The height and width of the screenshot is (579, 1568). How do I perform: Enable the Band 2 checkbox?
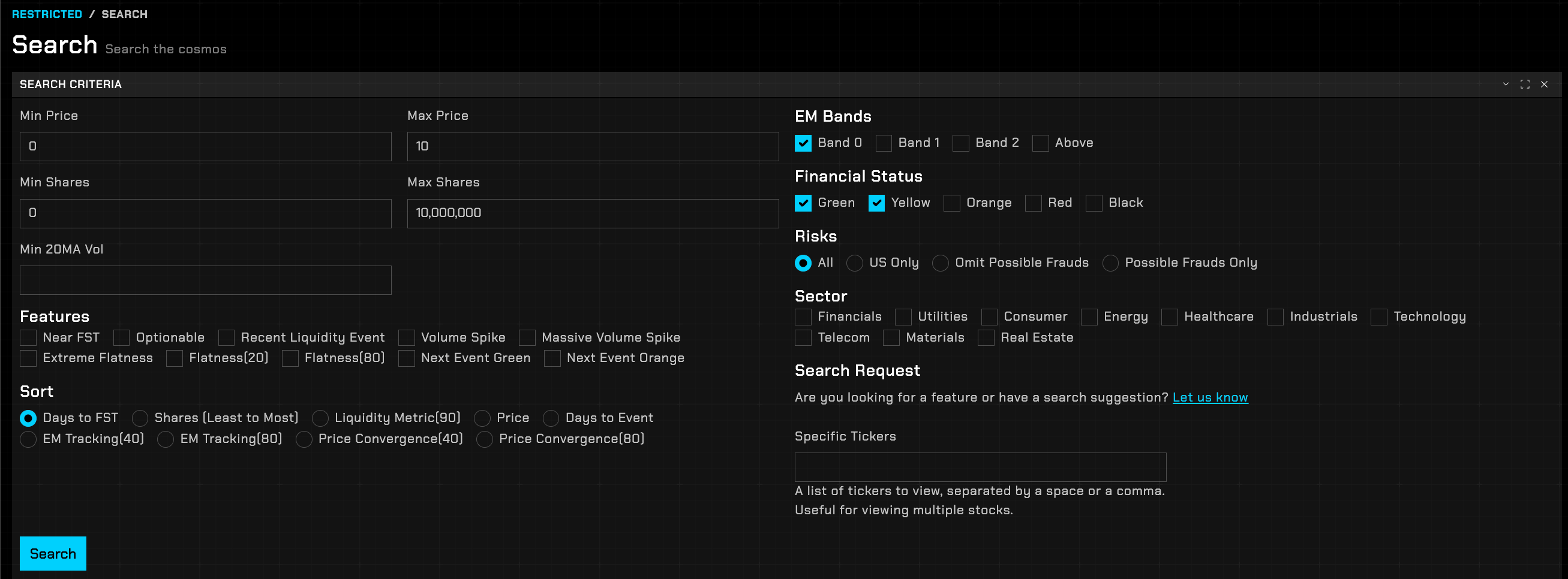tap(960, 143)
